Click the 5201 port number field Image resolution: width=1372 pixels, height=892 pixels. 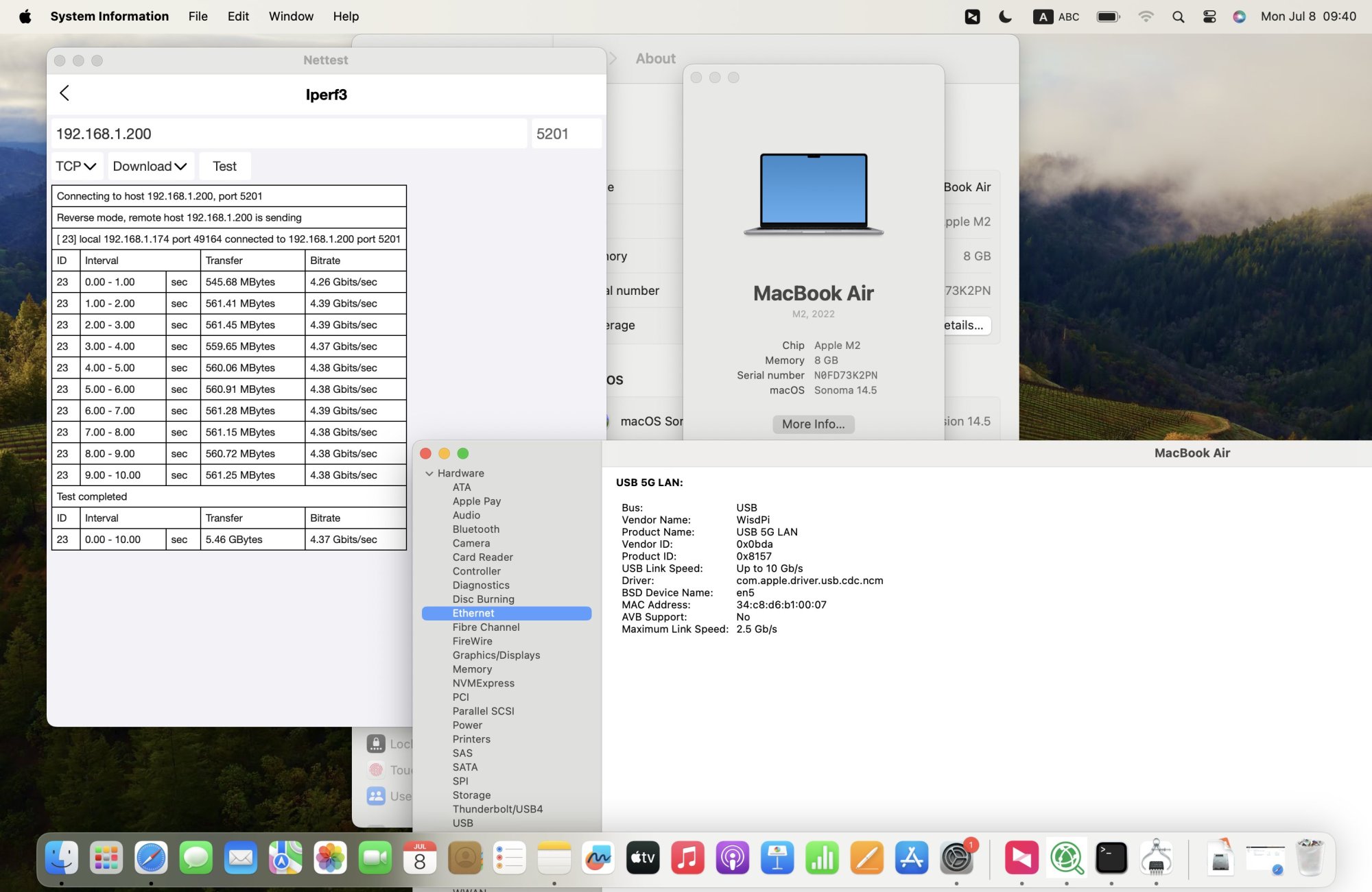click(566, 134)
